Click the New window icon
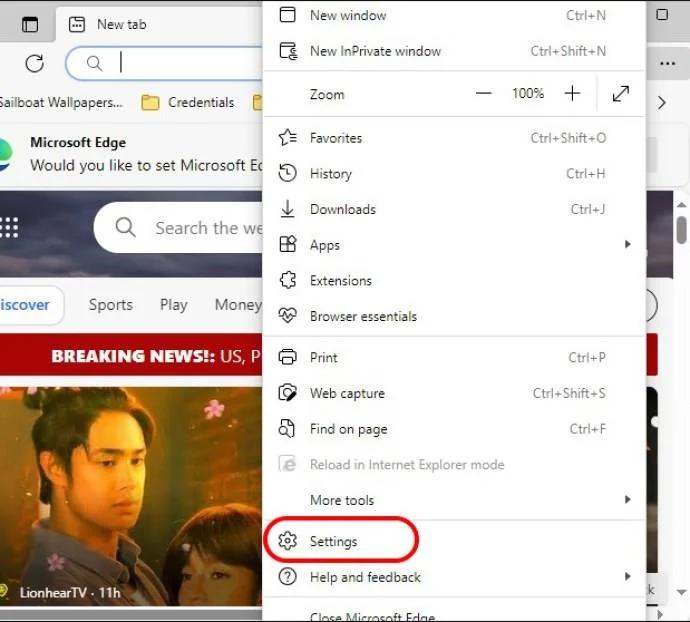This screenshot has height=622, width=690. [x=287, y=15]
